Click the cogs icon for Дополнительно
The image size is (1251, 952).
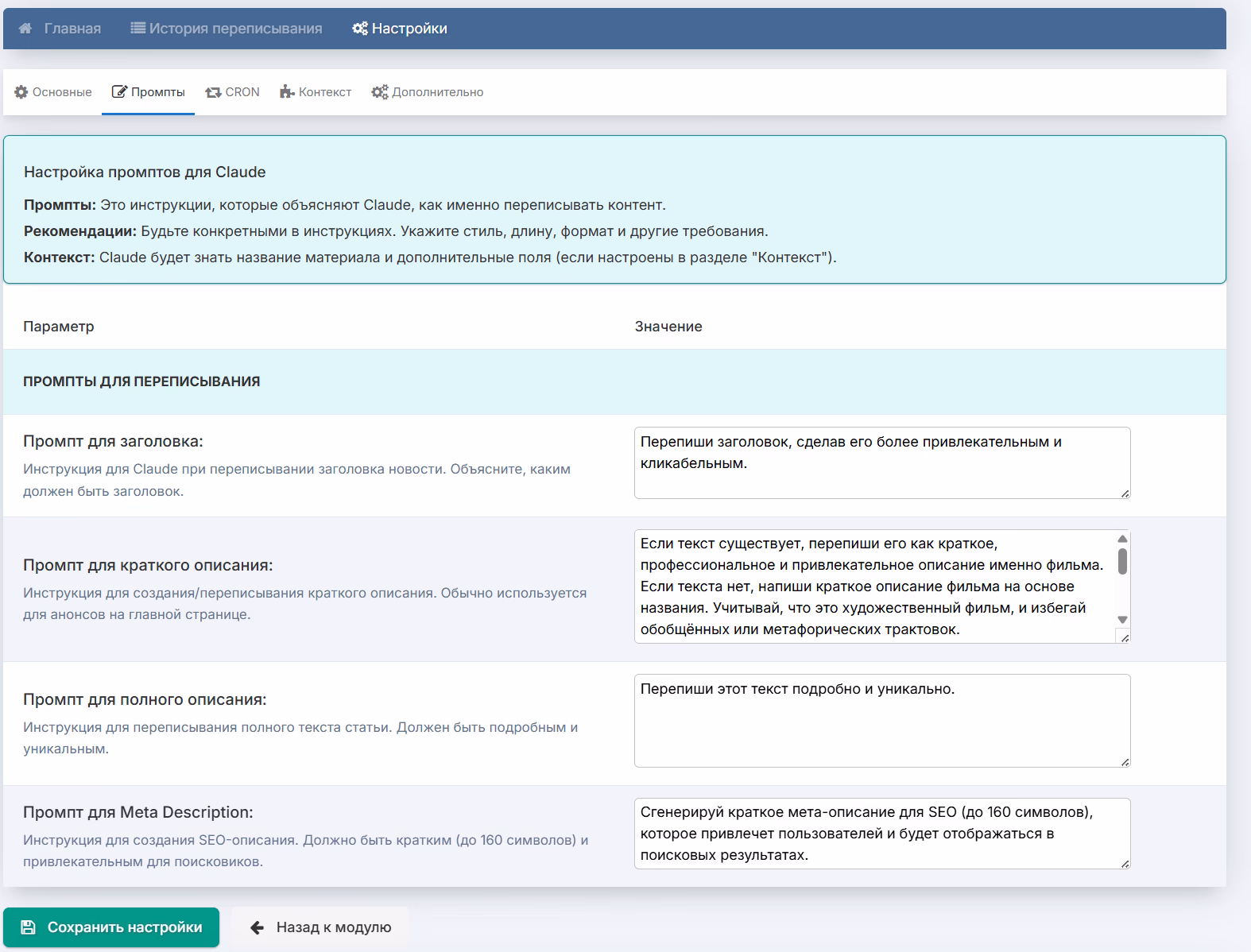click(x=380, y=92)
